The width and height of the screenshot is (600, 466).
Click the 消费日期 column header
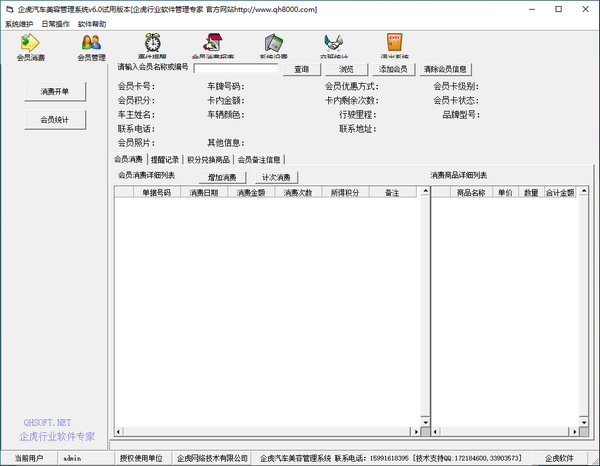pyautogui.click(x=204, y=192)
